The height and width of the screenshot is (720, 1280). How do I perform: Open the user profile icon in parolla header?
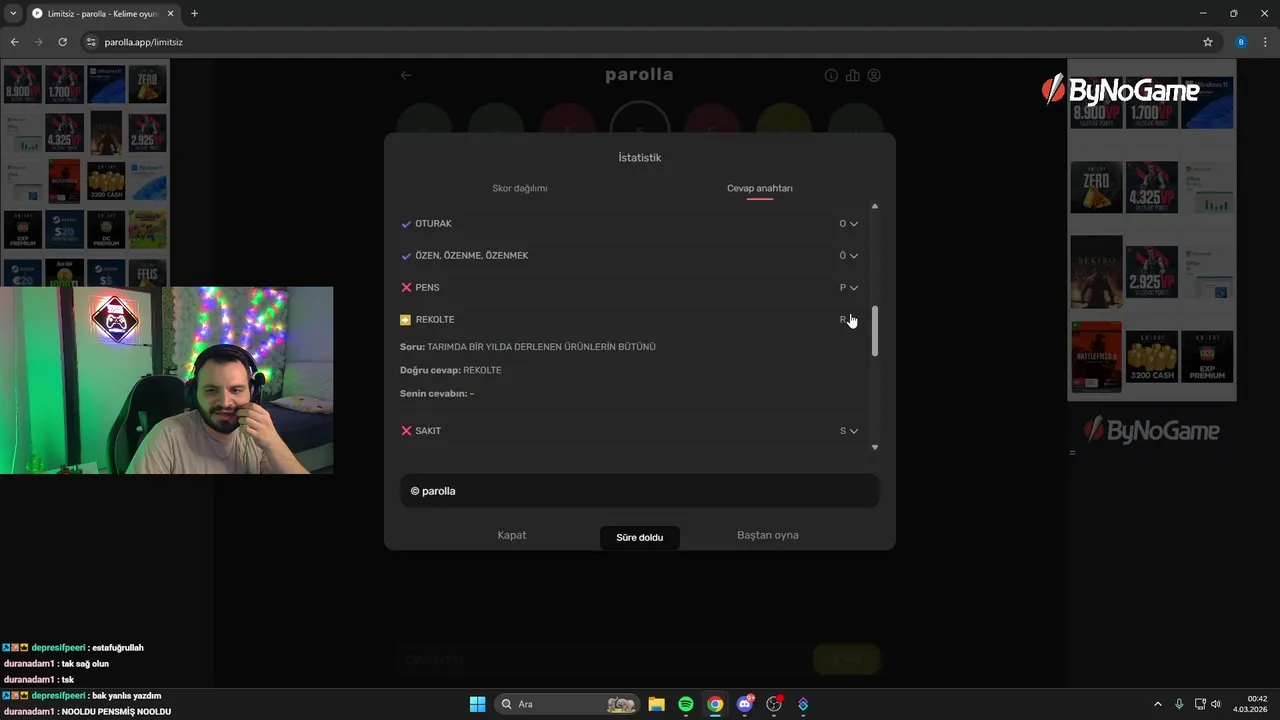(x=874, y=76)
